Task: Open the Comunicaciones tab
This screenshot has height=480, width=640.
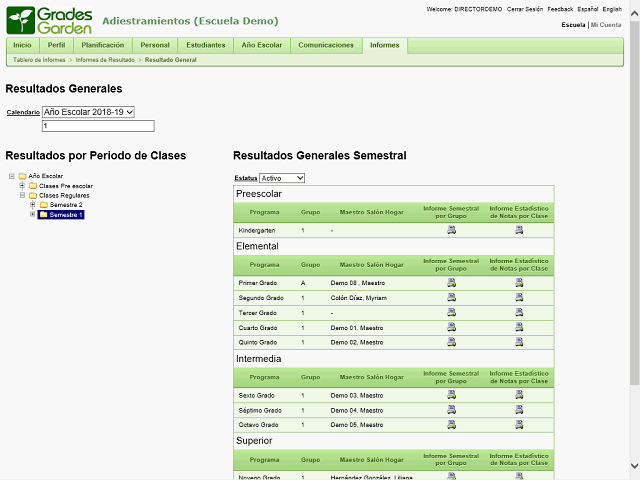Action: pos(326,45)
